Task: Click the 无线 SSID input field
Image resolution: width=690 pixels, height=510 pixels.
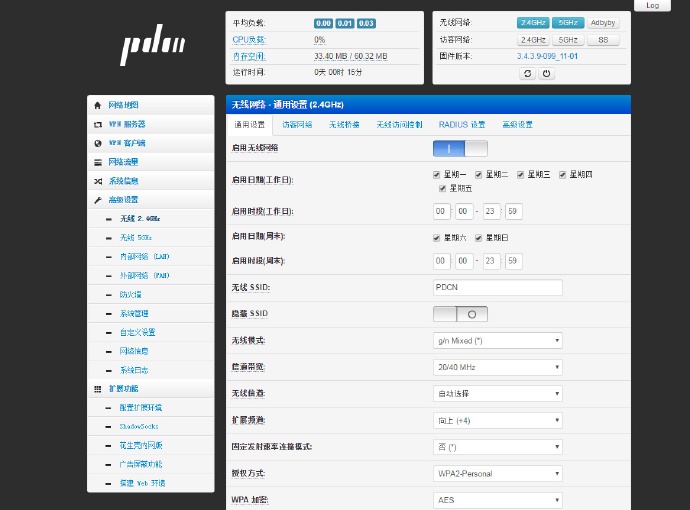Action: coord(498,287)
